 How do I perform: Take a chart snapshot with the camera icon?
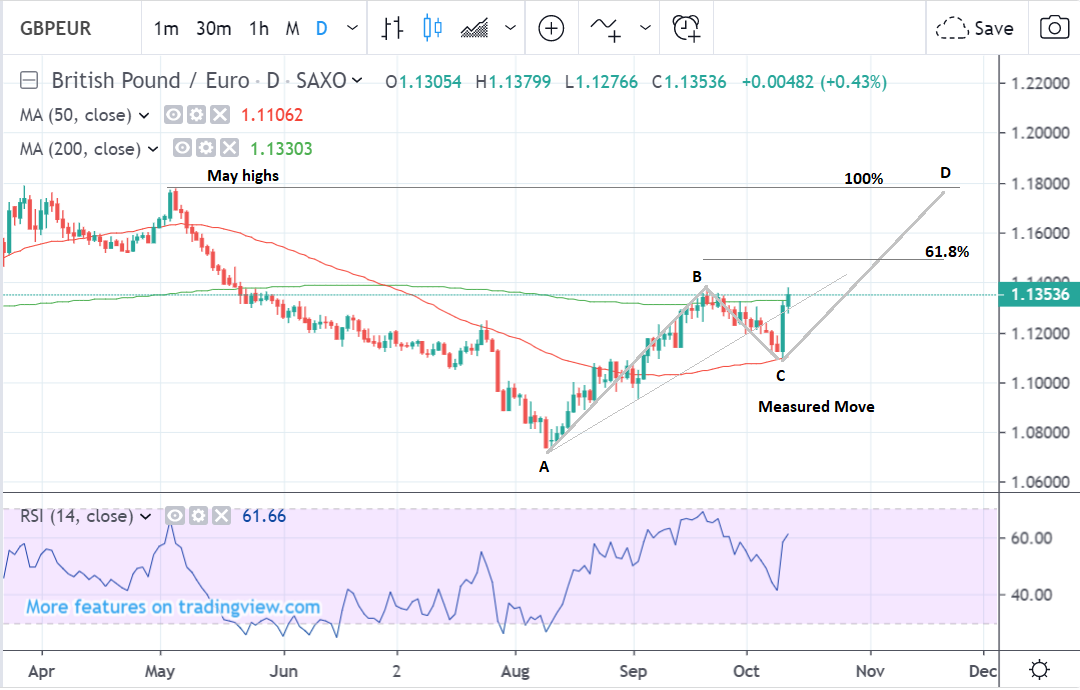(1053, 28)
